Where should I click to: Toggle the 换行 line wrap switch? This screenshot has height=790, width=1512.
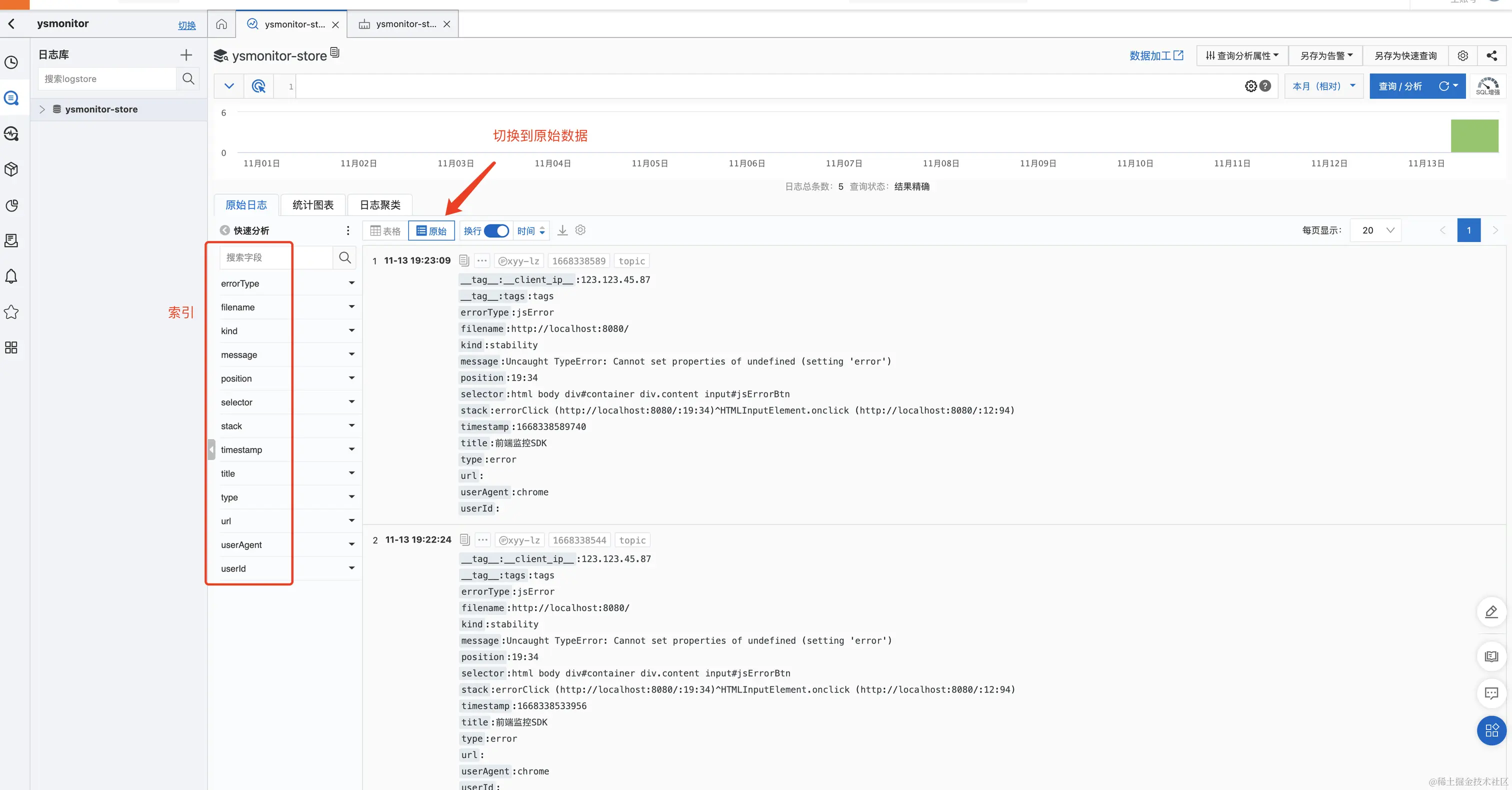[x=496, y=230]
